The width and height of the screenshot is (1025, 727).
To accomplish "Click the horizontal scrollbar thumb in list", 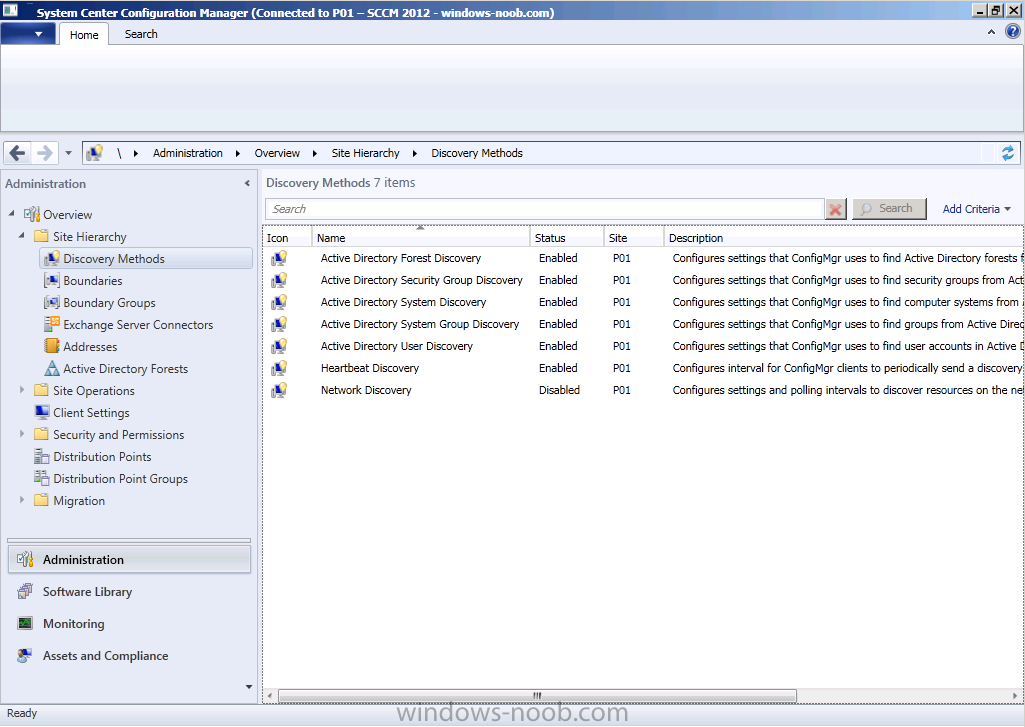I will (x=537, y=696).
